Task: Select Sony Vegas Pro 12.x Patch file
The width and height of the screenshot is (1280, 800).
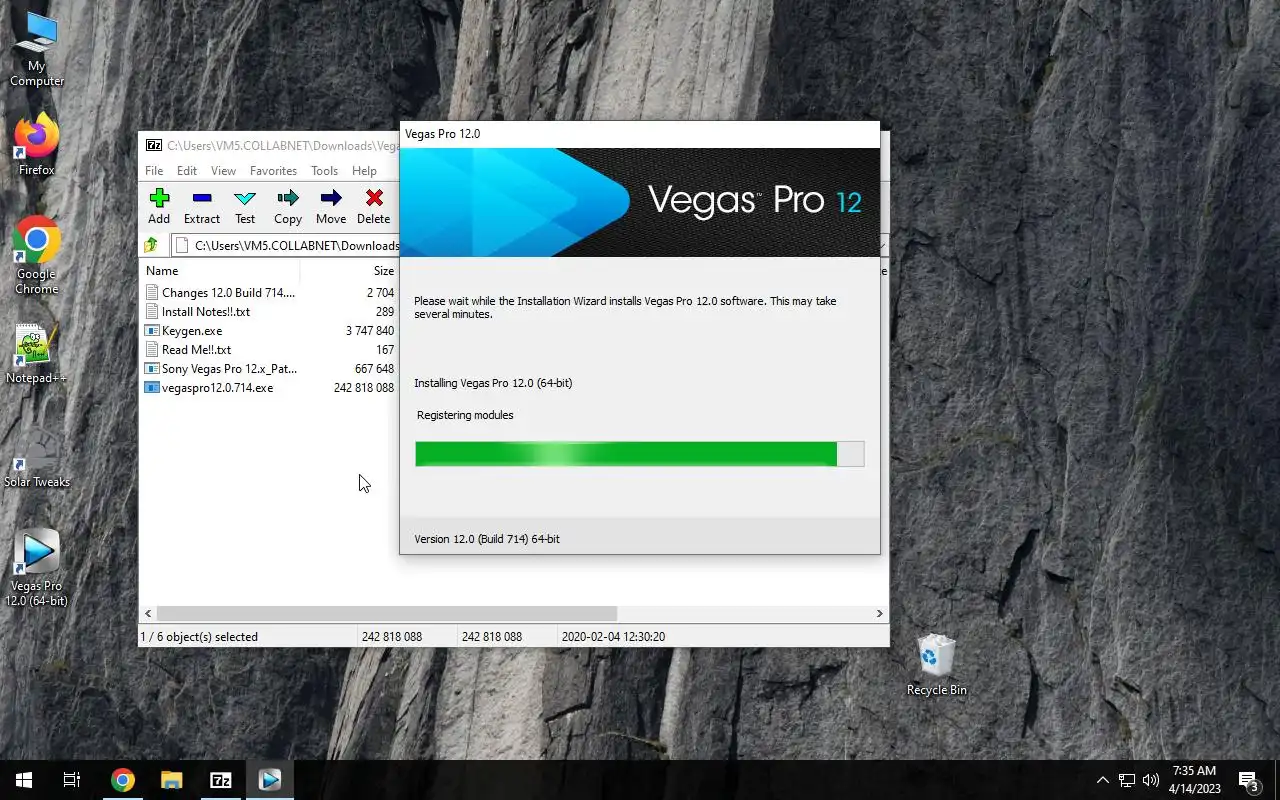Action: click(x=221, y=369)
